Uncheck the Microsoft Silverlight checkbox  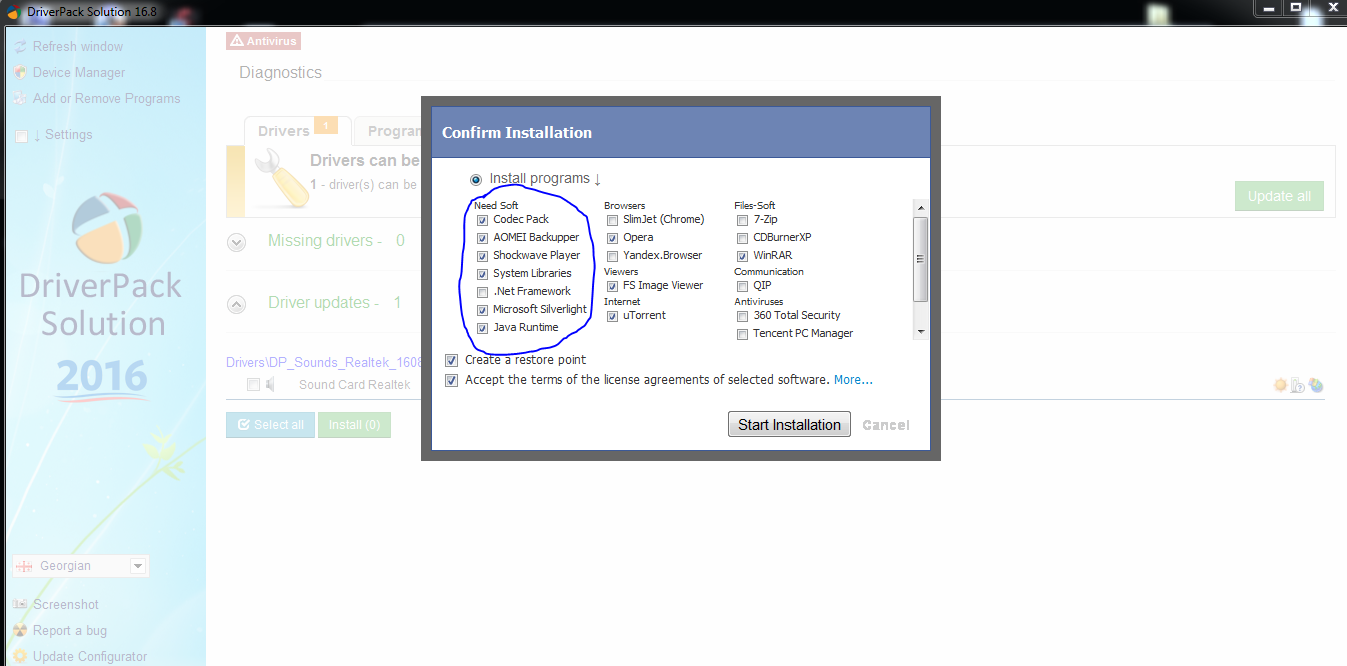click(483, 310)
